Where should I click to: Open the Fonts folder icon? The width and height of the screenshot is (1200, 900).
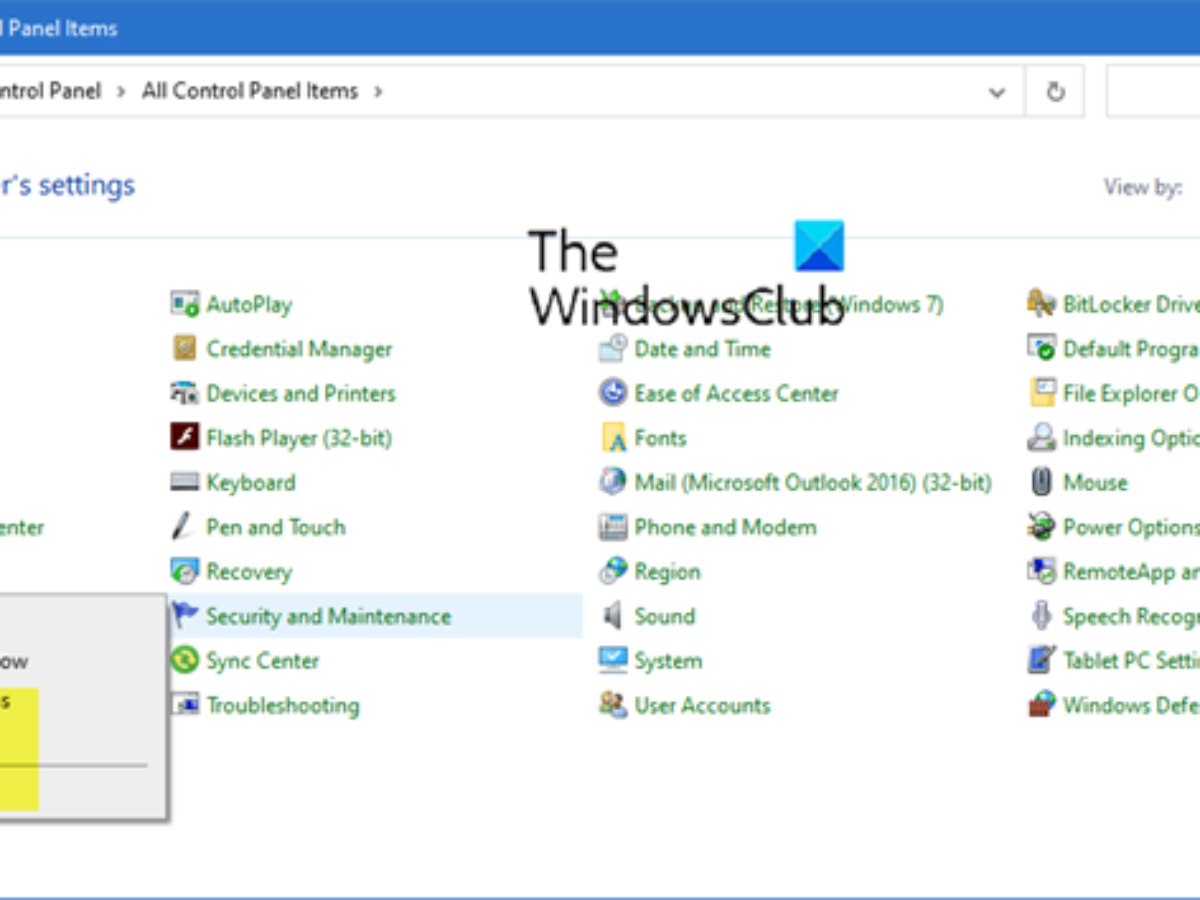pos(612,438)
